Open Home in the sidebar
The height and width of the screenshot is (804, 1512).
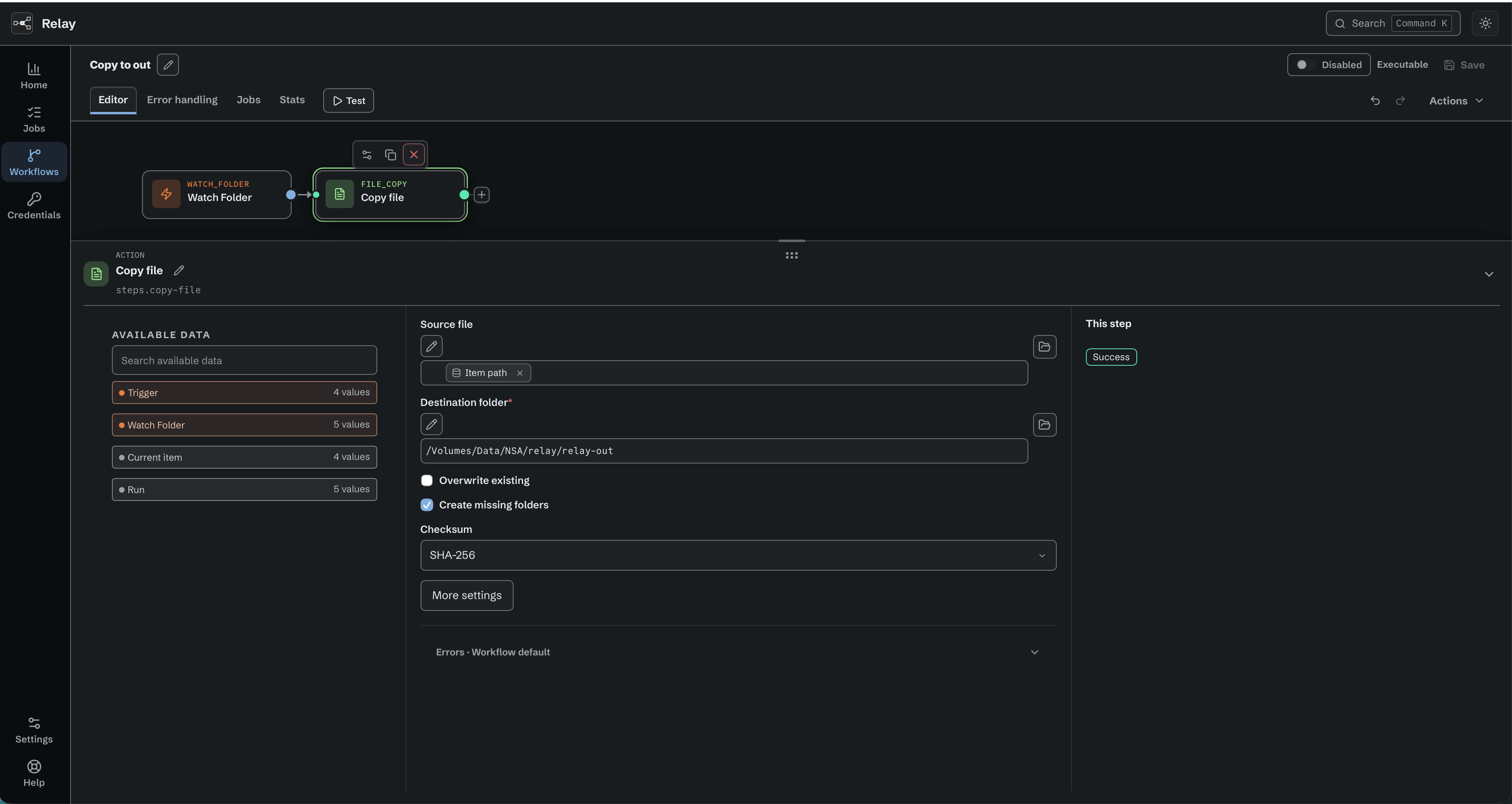pyautogui.click(x=34, y=76)
